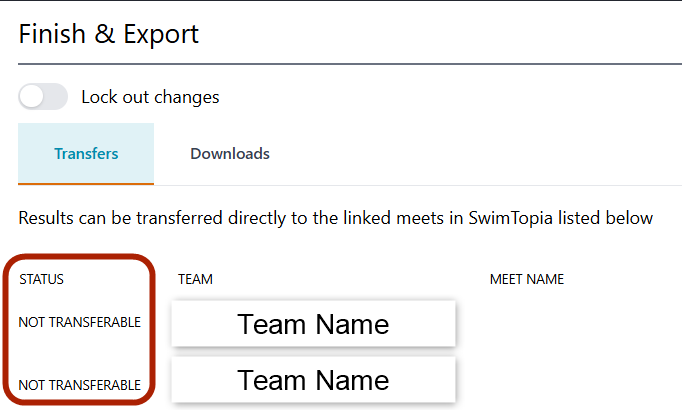Click the TEAM column header

point(195,279)
